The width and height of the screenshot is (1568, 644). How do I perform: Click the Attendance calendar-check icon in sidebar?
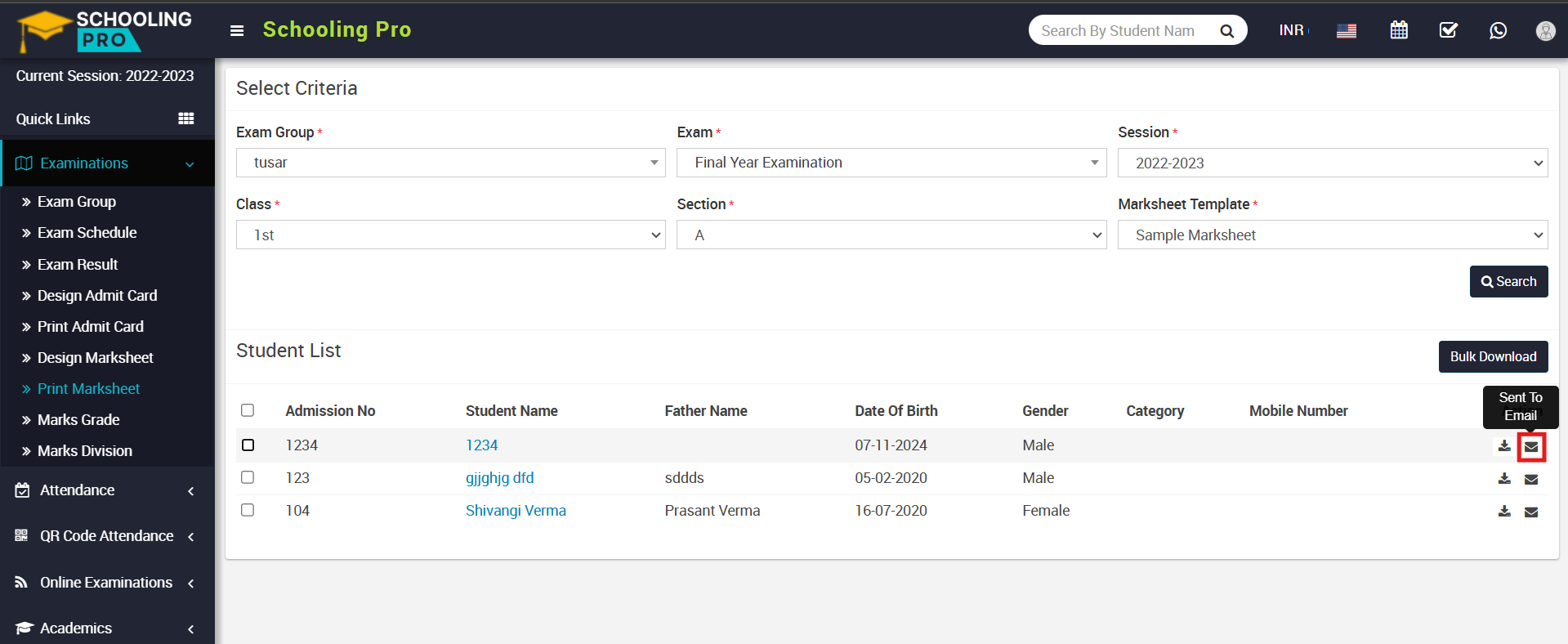coord(23,490)
